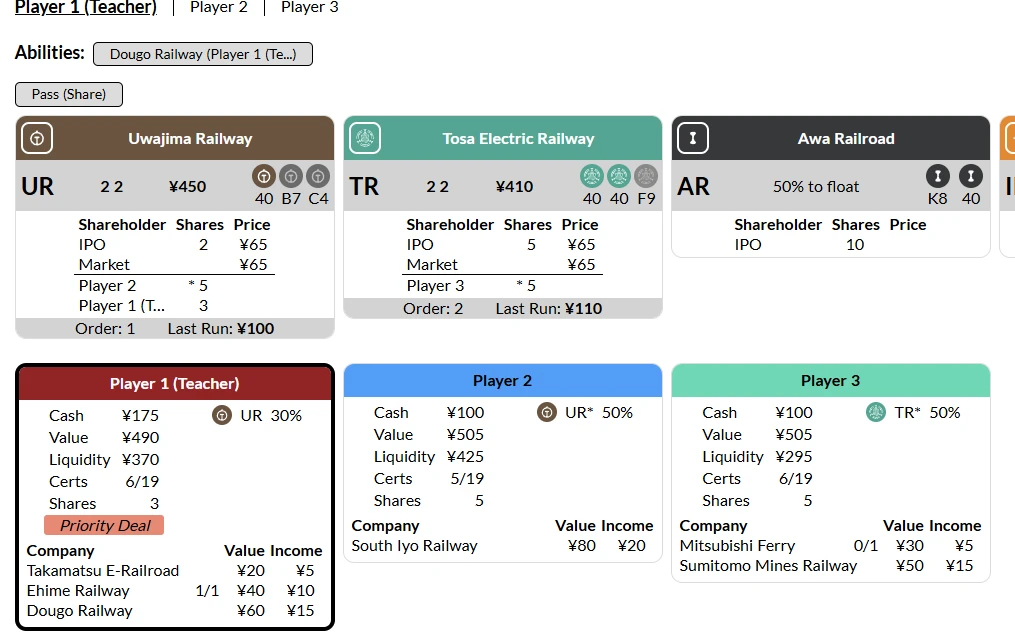Click the Awa Railroad header logo
1015x643 pixels.
693,138
